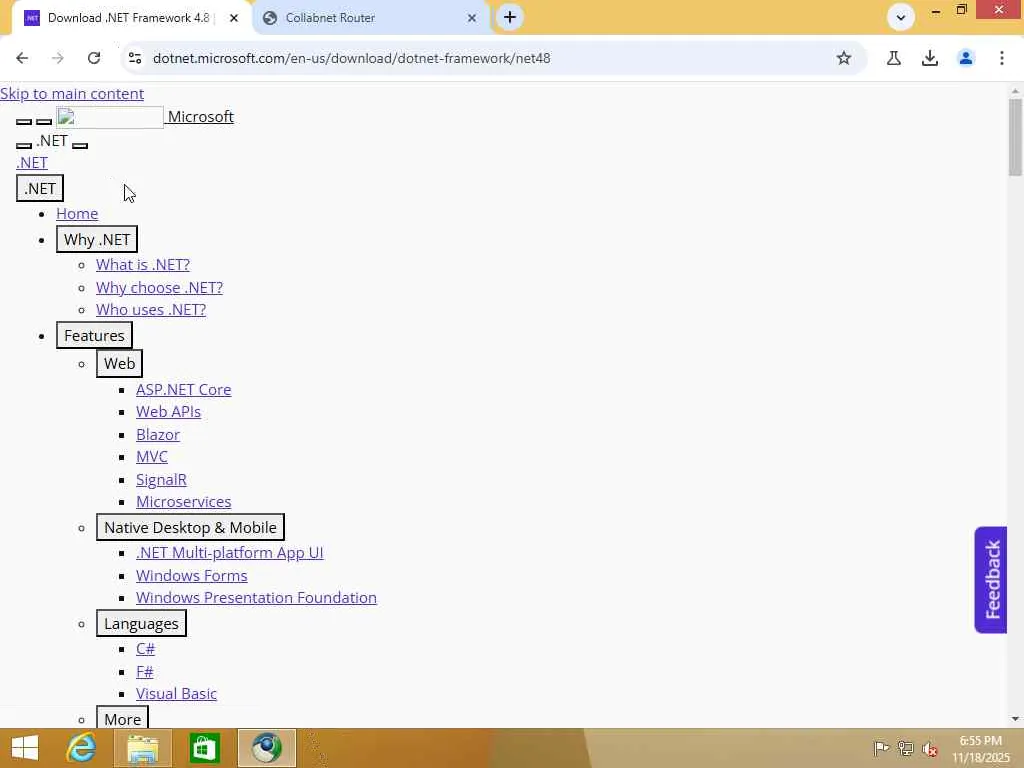Viewport: 1024px width, 768px height.
Task: Click the Microsoft logo link
Action: (x=145, y=117)
